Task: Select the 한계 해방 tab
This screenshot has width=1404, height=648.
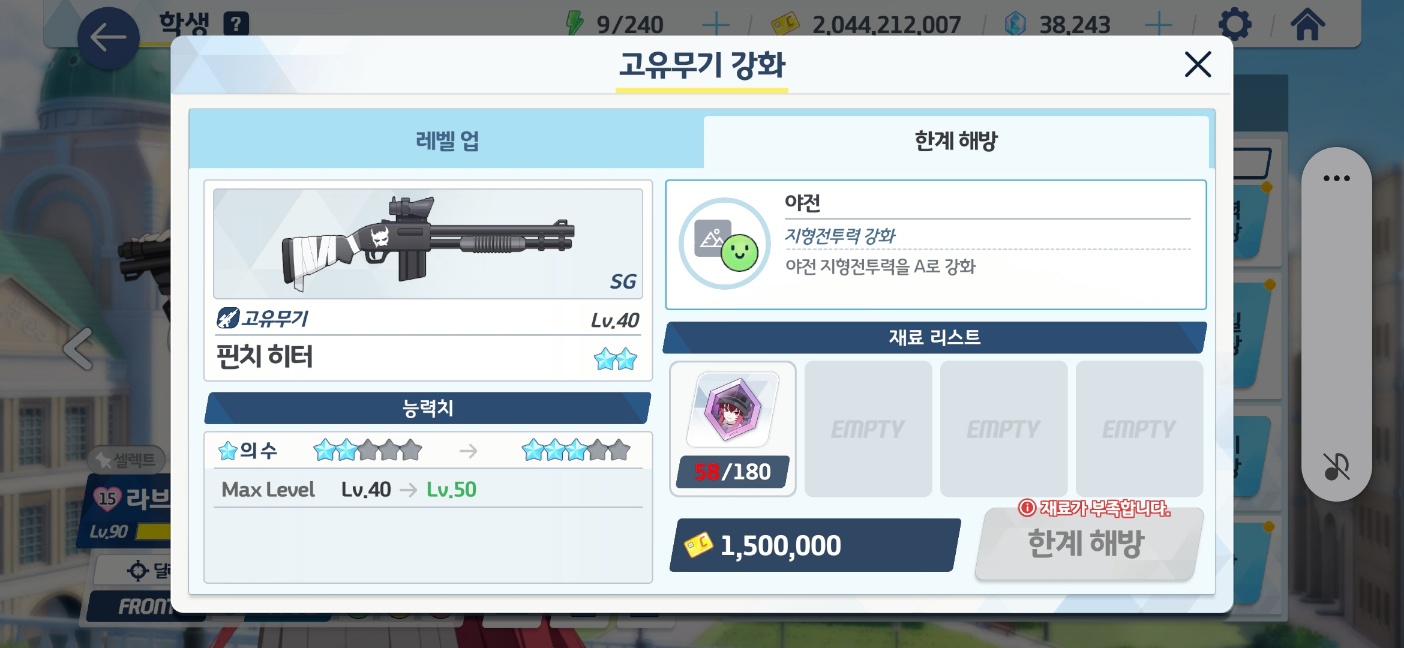Action: pyautogui.click(x=956, y=141)
